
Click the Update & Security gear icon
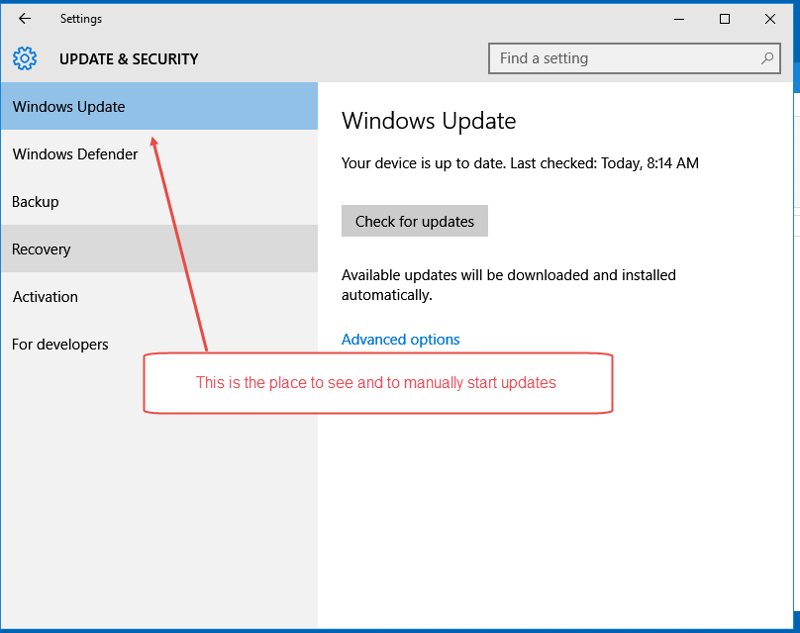tap(24, 59)
